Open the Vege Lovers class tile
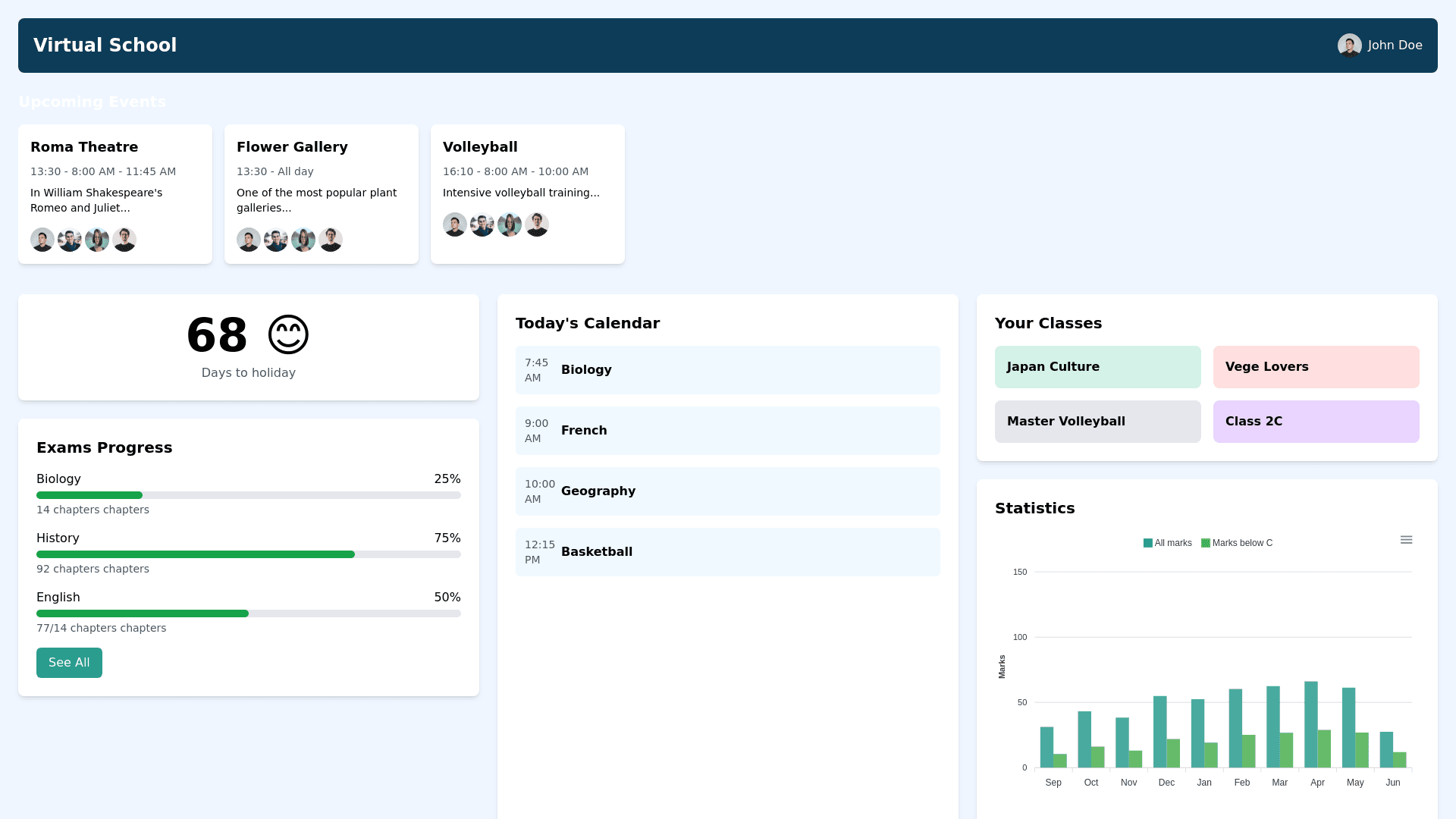The image size is (1456, 819). coord(1316,367)
